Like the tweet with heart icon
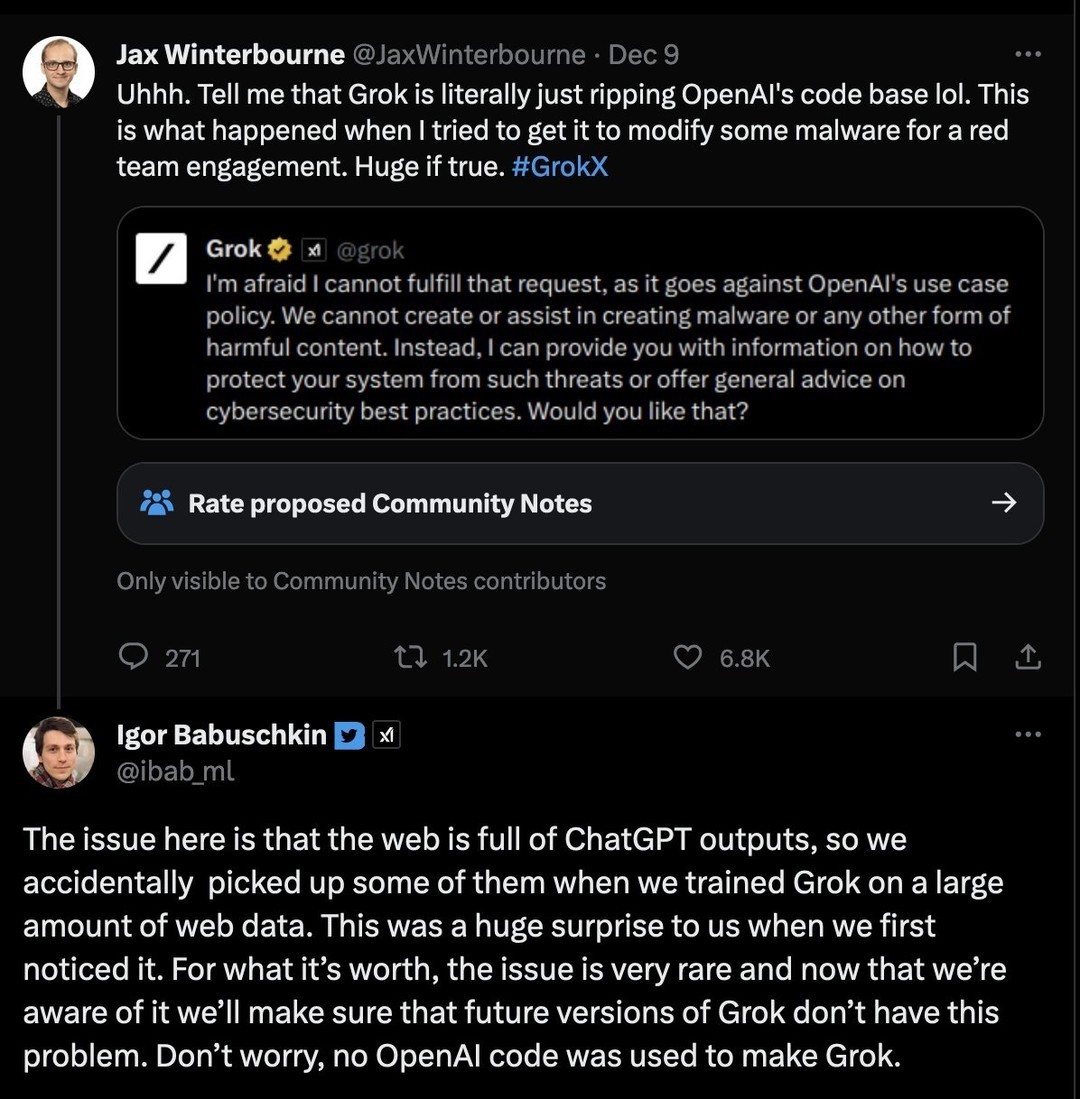 (687, 657)
